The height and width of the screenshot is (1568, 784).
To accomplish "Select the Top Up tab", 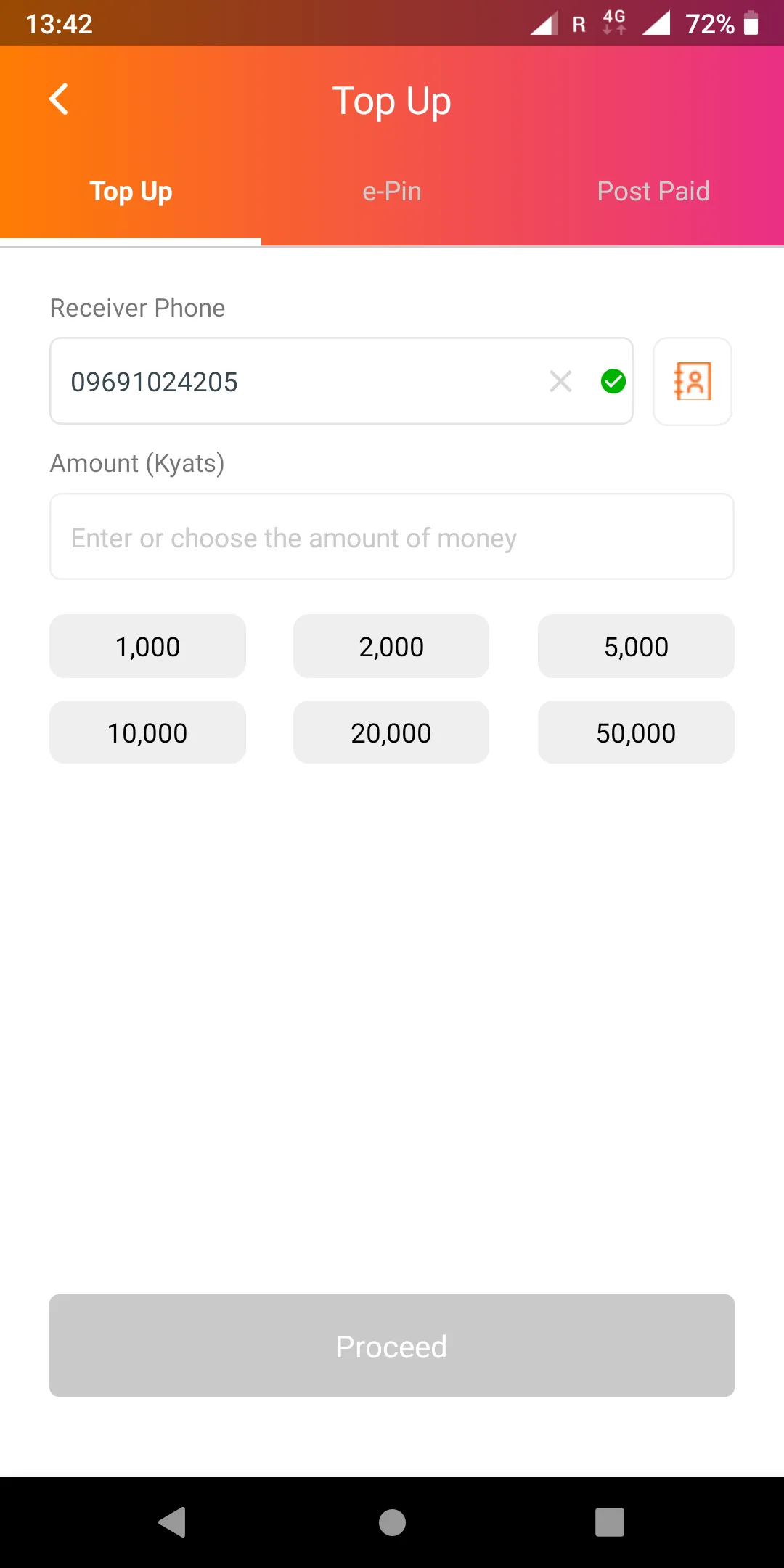I will (131, 191).
